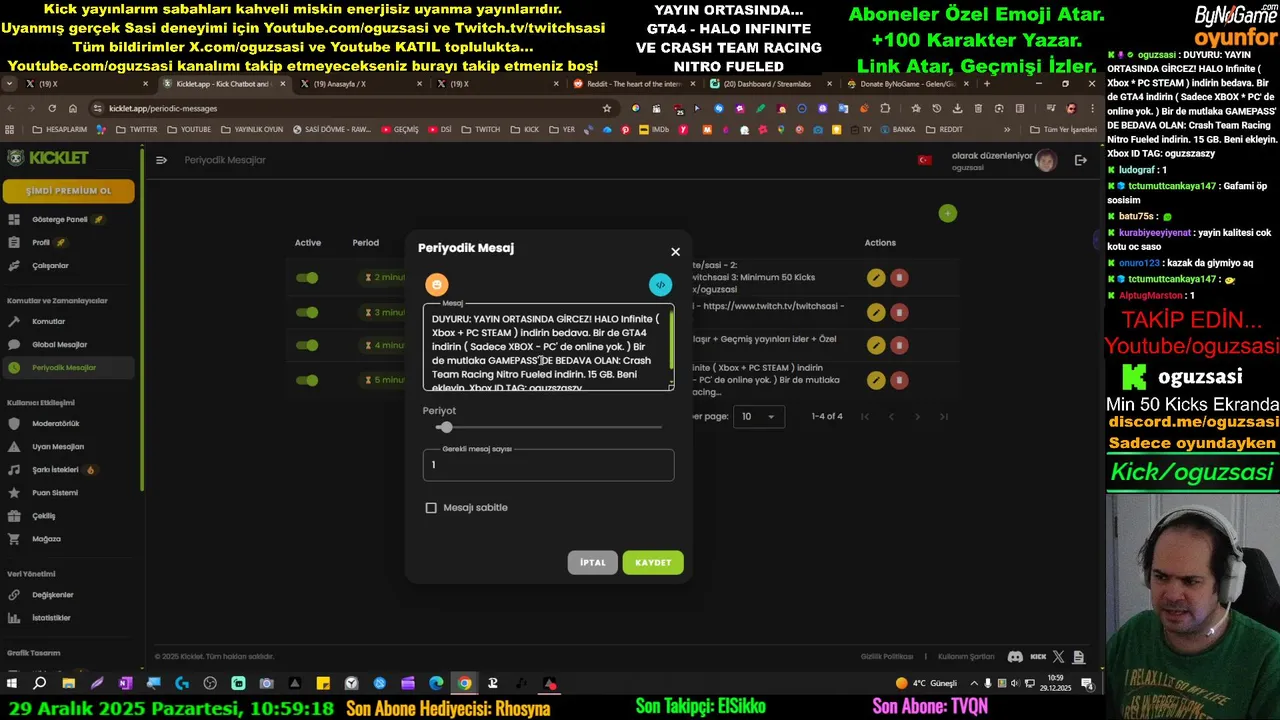Image resolution: width=1280 pixels, height=720 pixels.
Task: Click the teal code variables icon in dialog
Action: (660, 285)
